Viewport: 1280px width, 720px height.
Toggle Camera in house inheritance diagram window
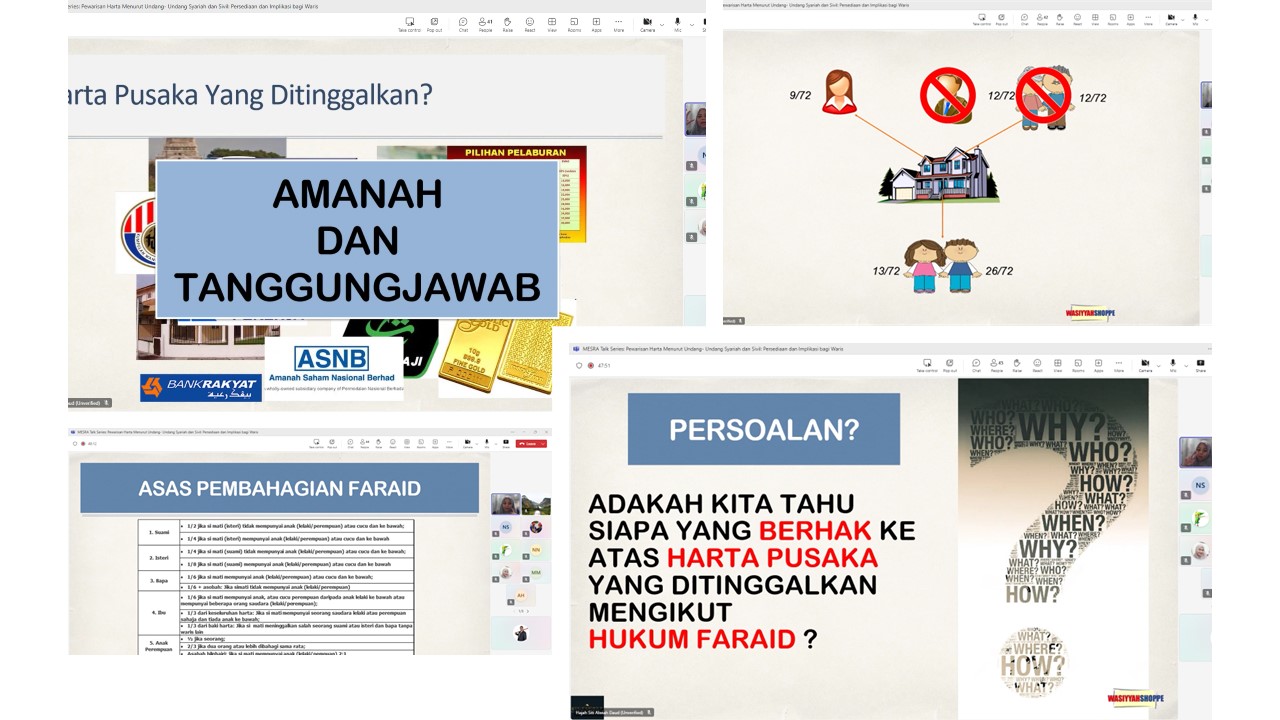click(1171, 19)
